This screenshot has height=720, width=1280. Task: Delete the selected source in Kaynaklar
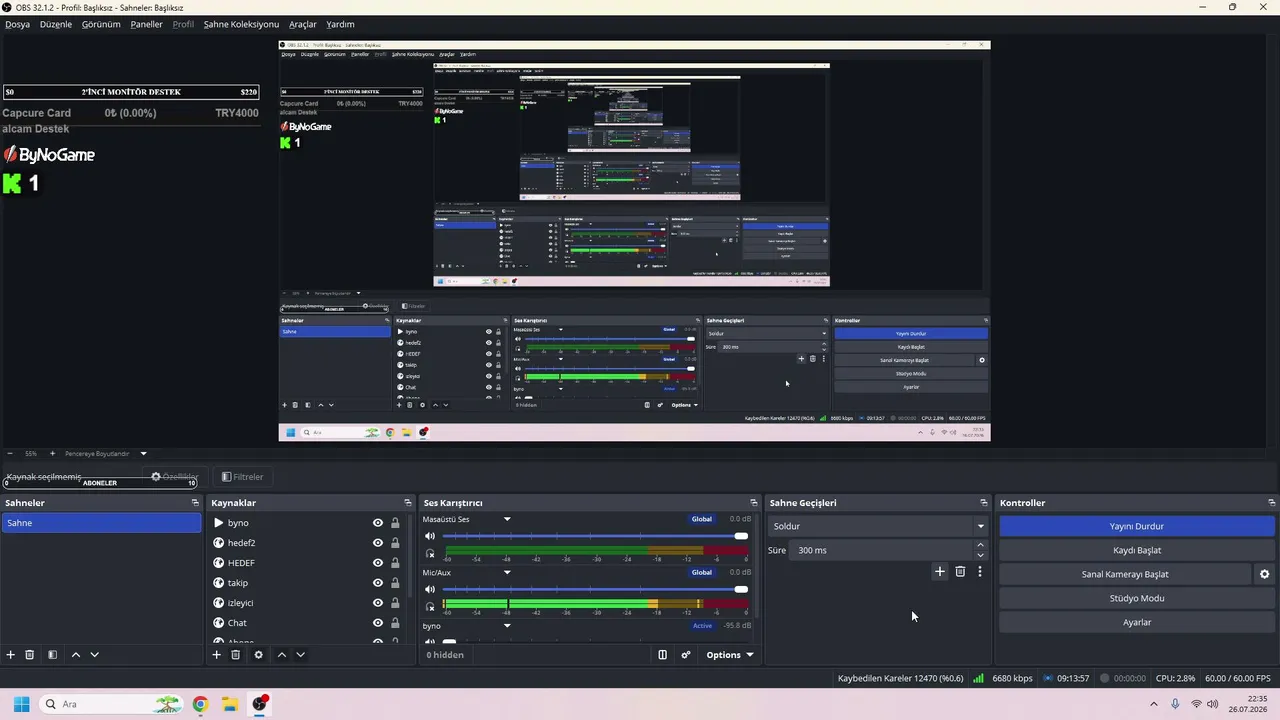pos(236,655)
